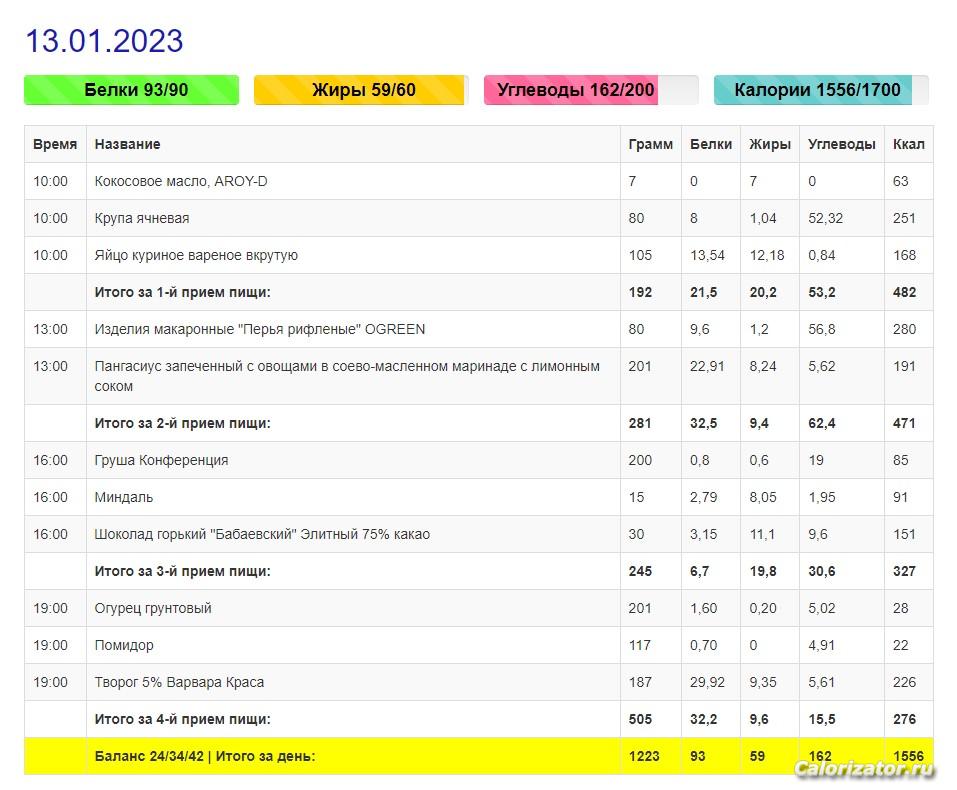Open the Яйцо куриное вареное вкрутую item

tap(196, 255)
